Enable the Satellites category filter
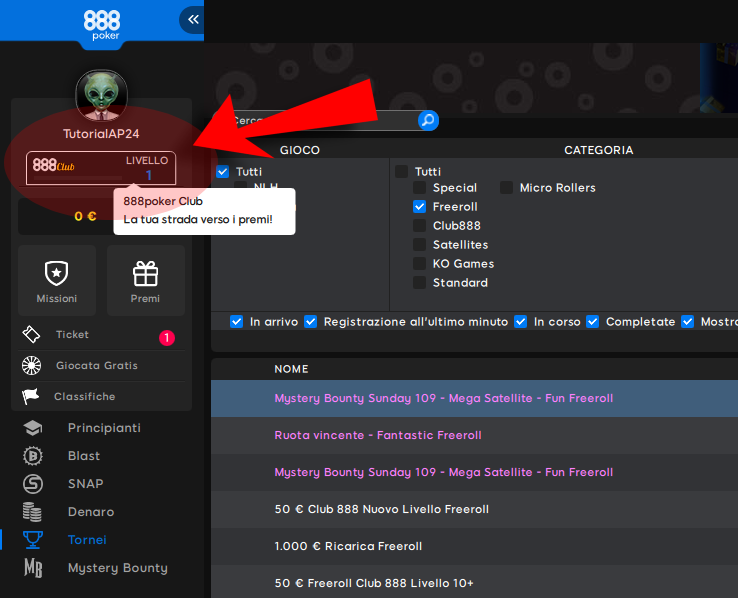This screenshot has width=738, height=598. [419, 245]
